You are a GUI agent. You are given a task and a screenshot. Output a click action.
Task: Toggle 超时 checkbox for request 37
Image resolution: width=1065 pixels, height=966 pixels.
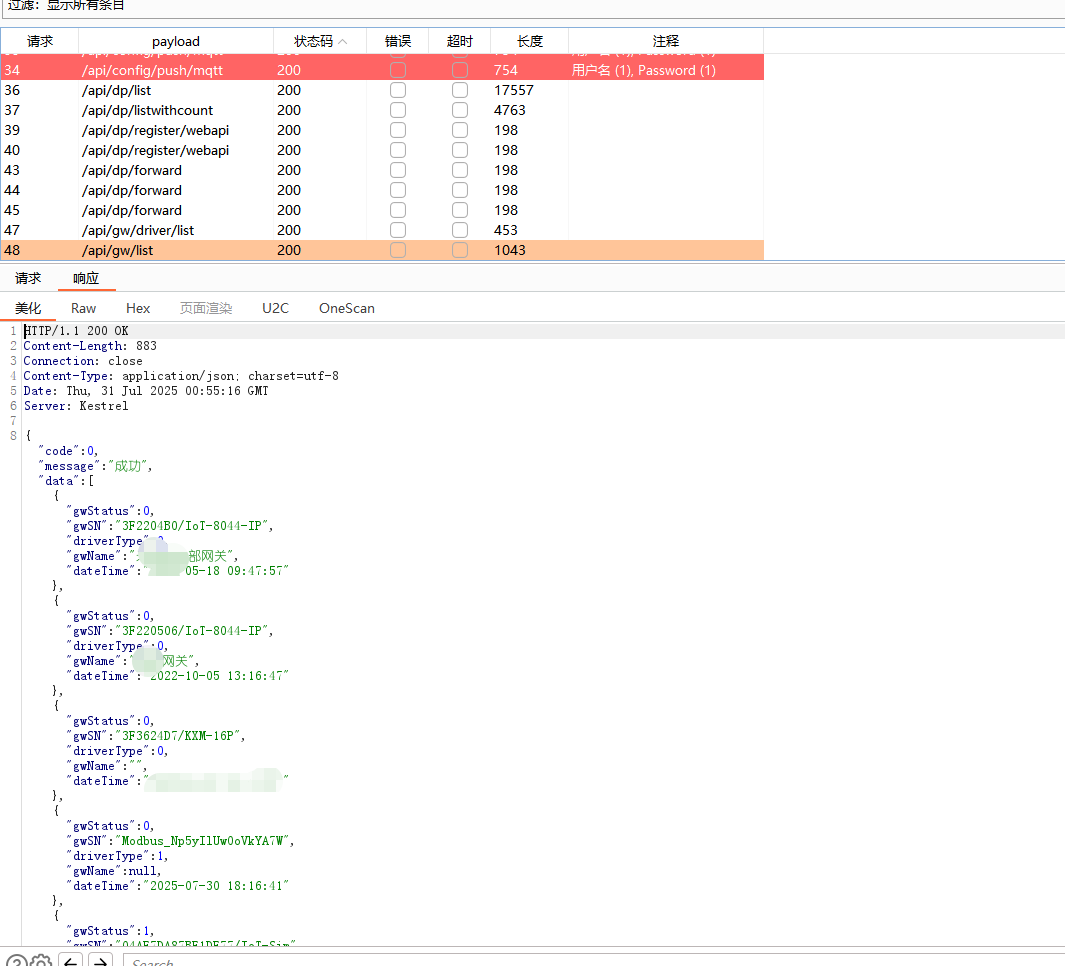point(460,110)
